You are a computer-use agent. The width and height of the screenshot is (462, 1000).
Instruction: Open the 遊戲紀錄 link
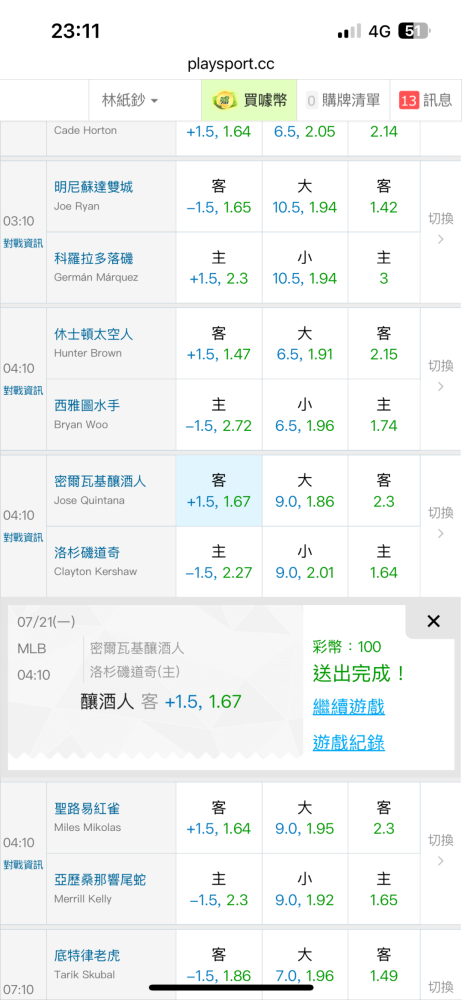pos(348,743)
